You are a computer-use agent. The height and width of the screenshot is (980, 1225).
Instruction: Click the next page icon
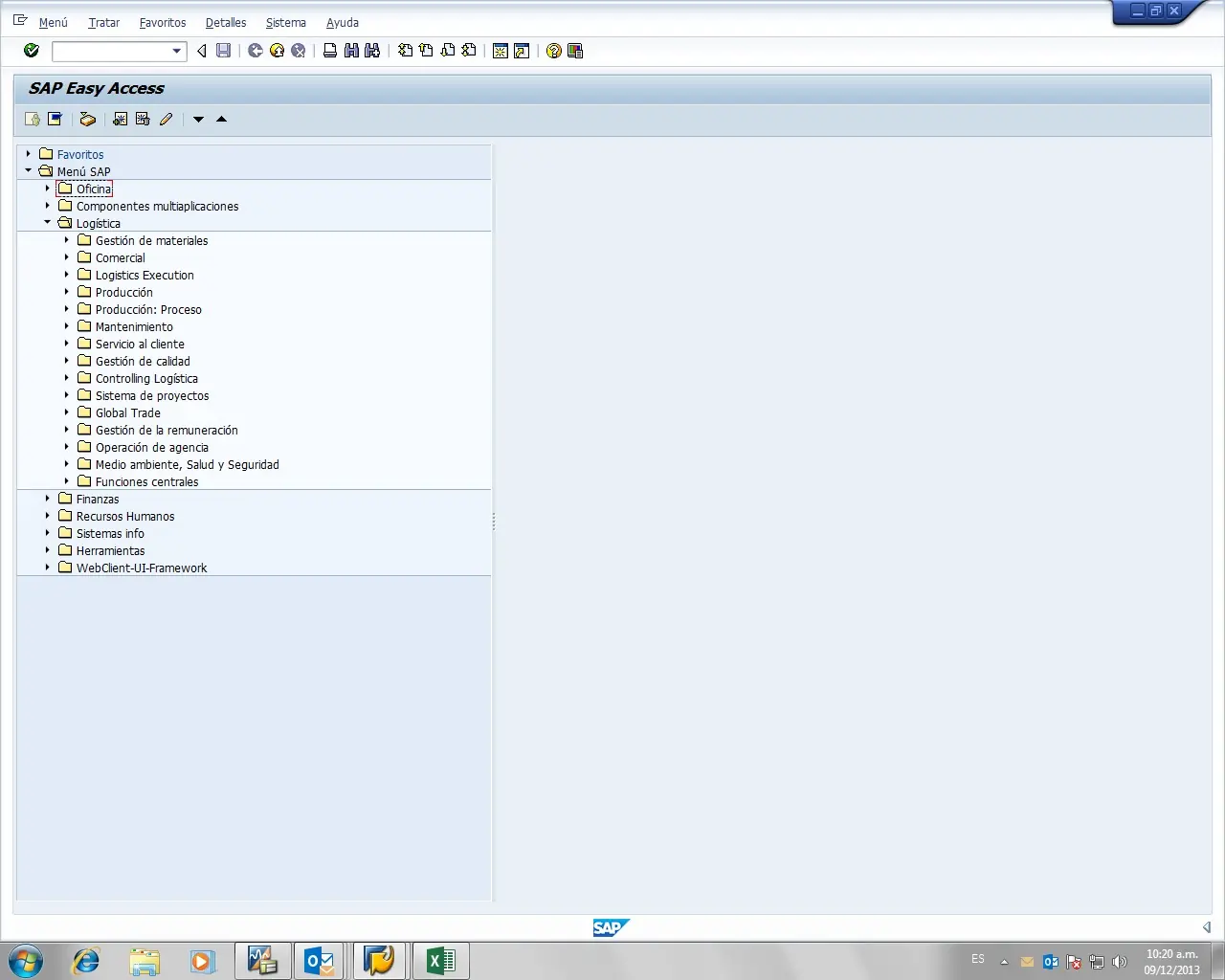pyautogui.click(x=447, y=51)
